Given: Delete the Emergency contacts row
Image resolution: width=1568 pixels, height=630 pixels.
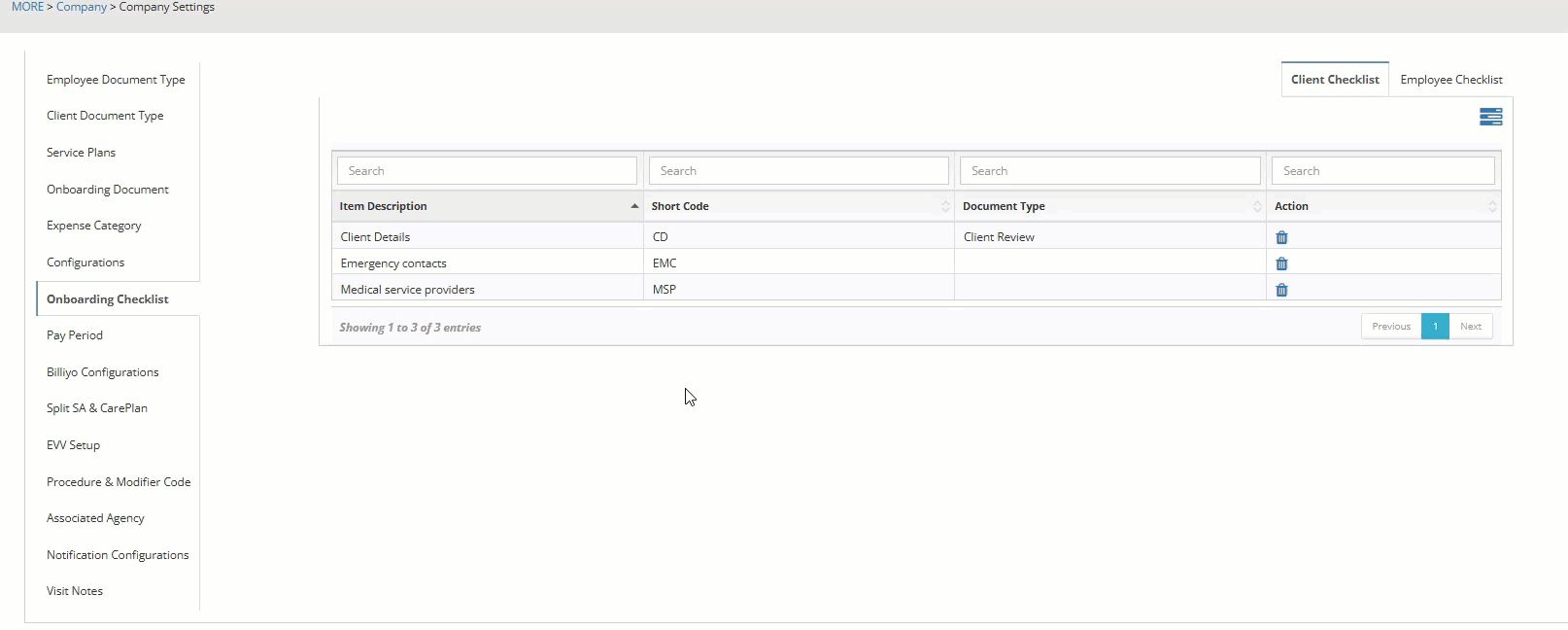Looking at the screenshot, I should tap(1281, 263).
